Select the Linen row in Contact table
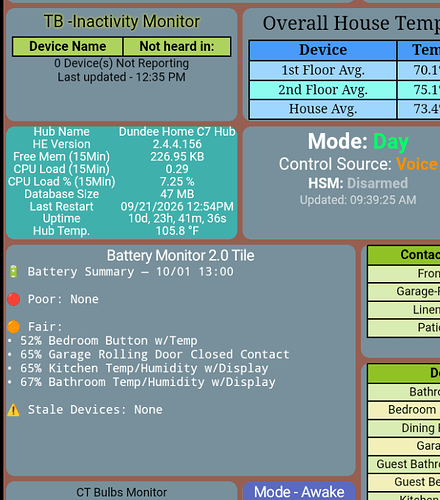Viewport: 440px width, 500px height. [404, 310]
